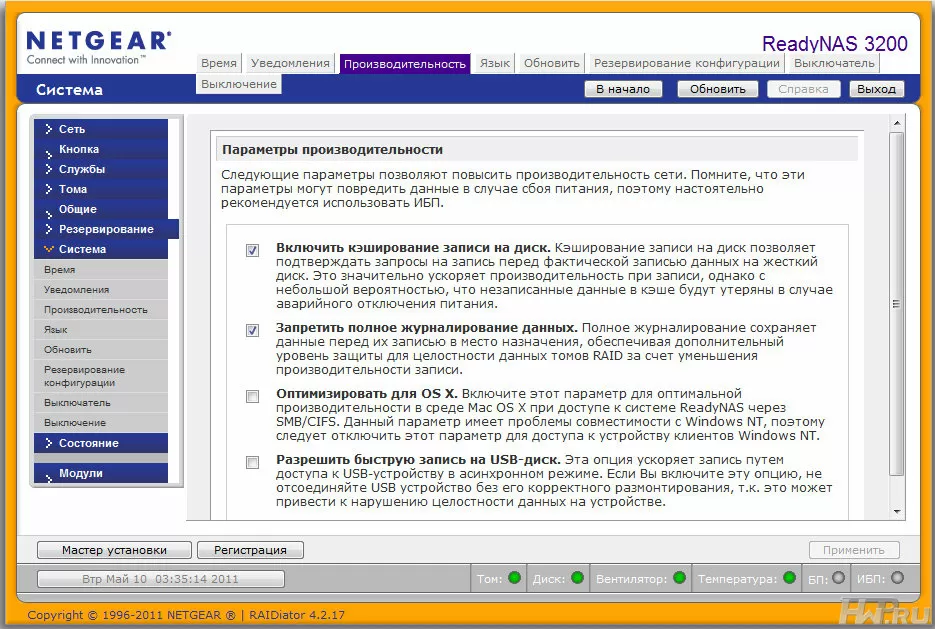The image size is (935, 629).
Task: Switch to the Уведомления tab
Action: (290, 63)
